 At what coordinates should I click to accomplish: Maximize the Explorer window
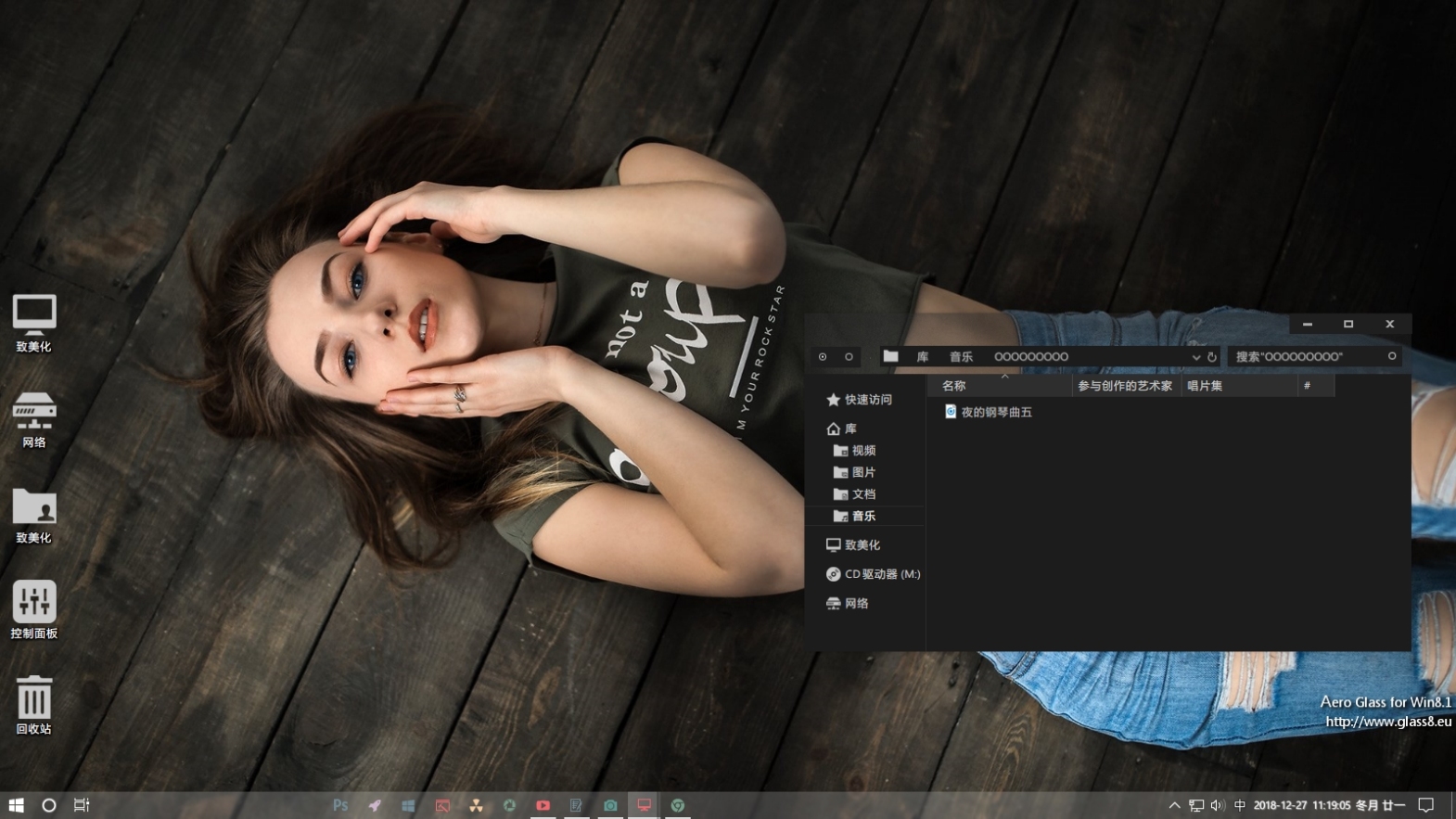(x=1348, y=324)
